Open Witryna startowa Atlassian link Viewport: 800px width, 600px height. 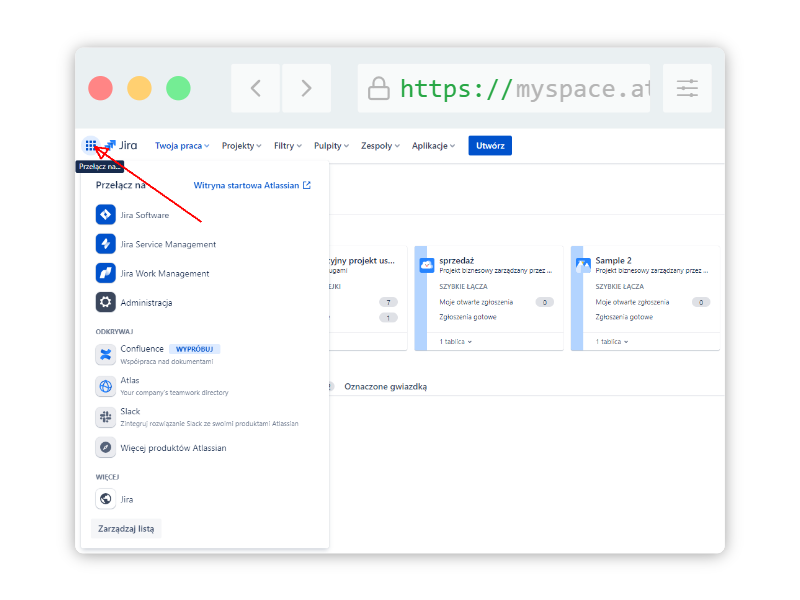(x=252, y=185)
